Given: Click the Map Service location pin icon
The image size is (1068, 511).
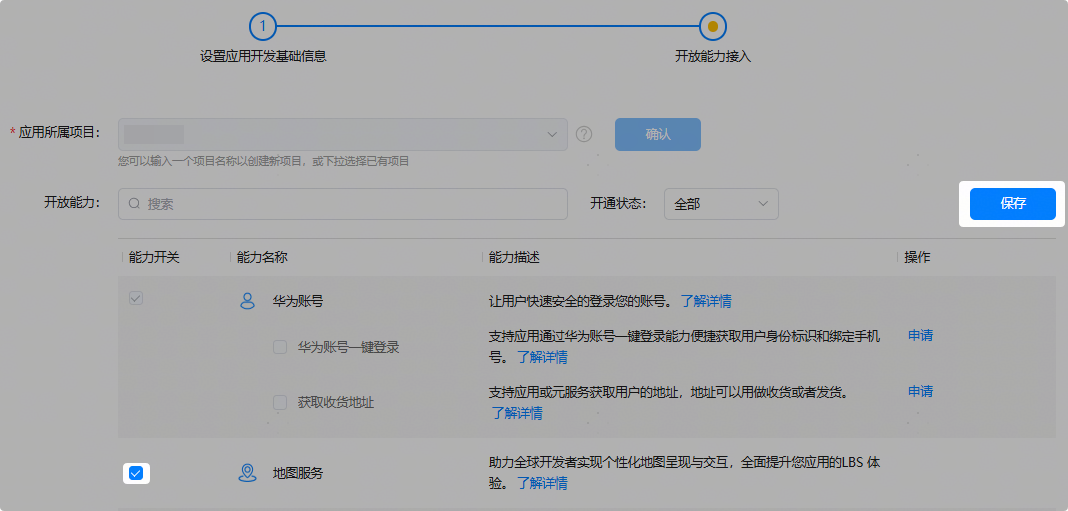Looking at the screenshot, I should tap(247, 473).
